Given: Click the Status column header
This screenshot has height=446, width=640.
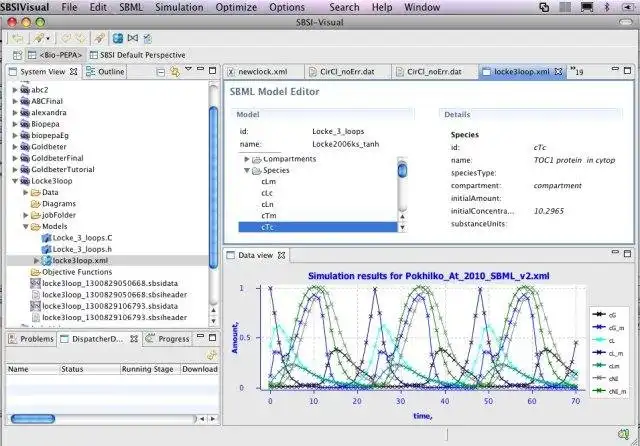Looking at the screenshot, I should [91, 369].
